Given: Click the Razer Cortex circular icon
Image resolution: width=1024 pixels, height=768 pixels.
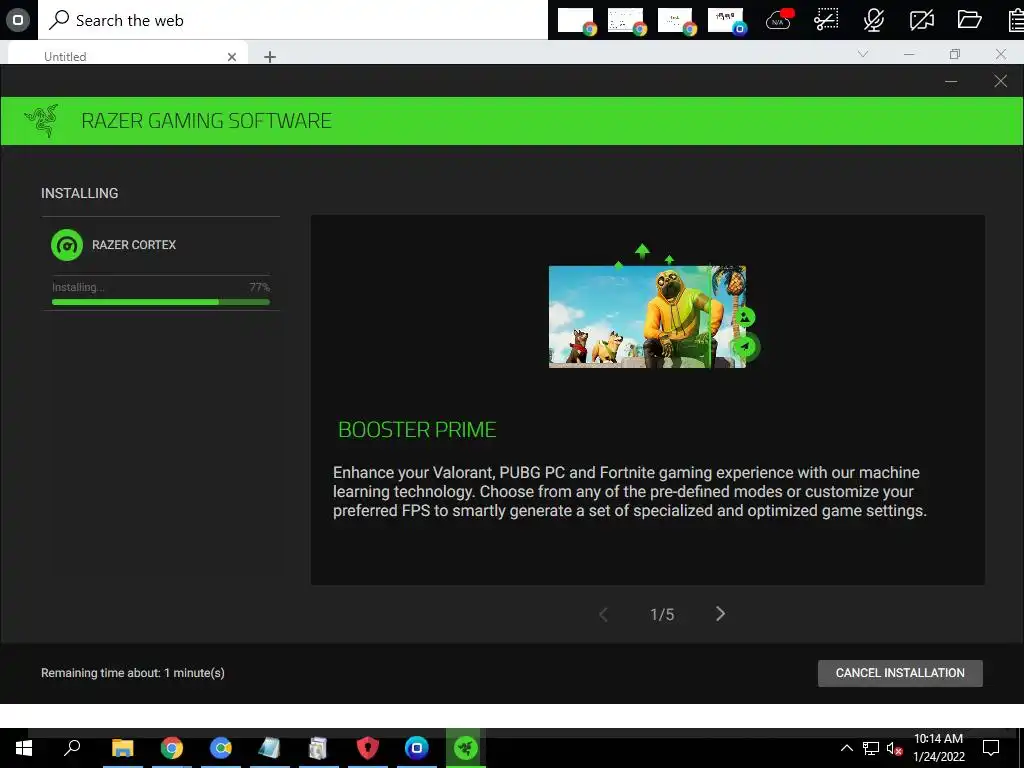Looking at the screenshot, I should click(67, 245).
